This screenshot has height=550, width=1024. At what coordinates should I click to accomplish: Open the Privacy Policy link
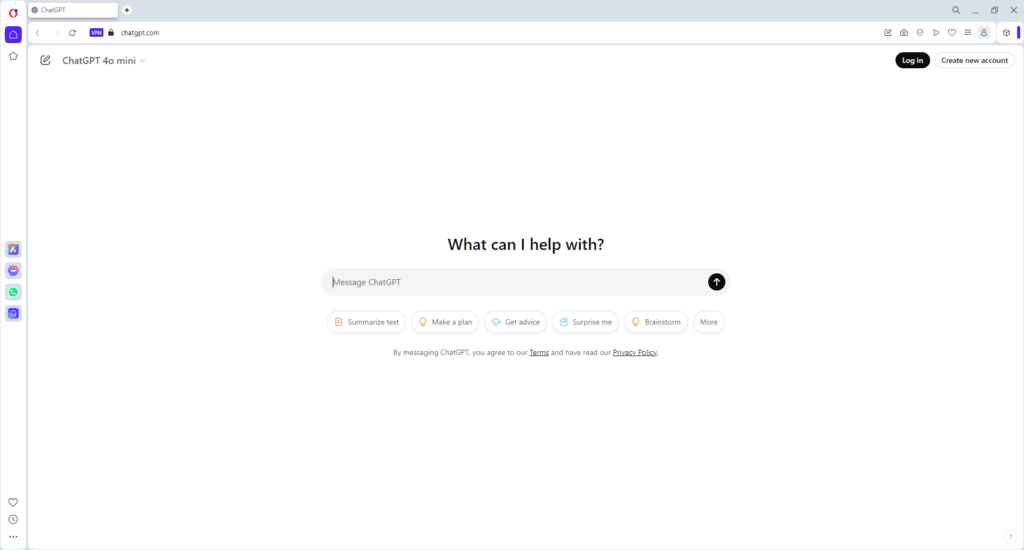click(635, 353)
